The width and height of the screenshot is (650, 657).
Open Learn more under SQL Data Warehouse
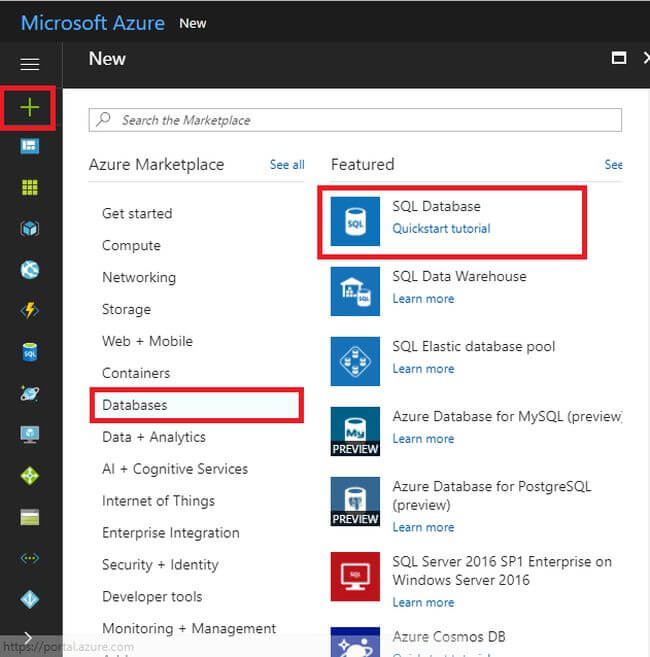point(423,299)
